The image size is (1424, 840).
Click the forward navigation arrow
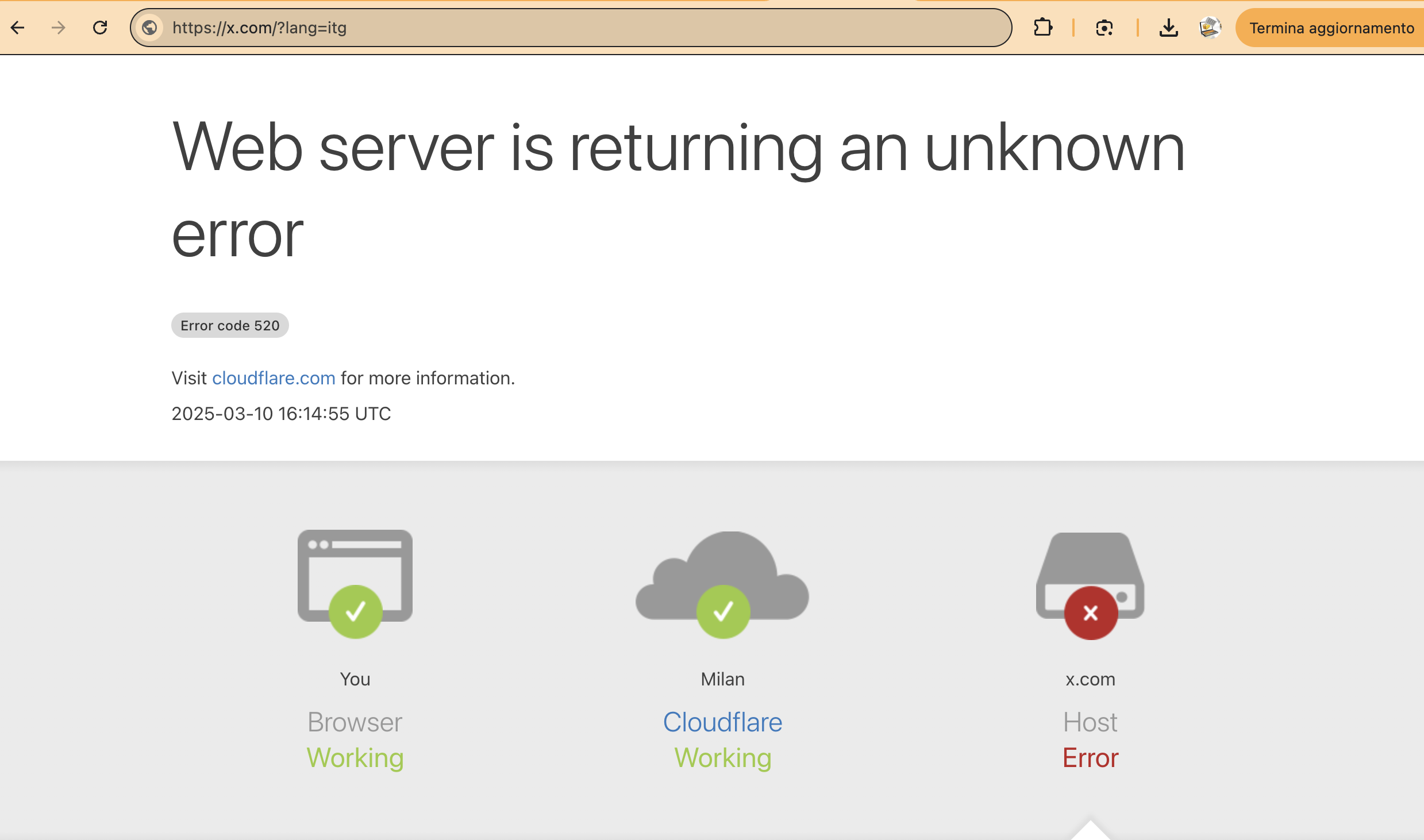coord(59,28)
